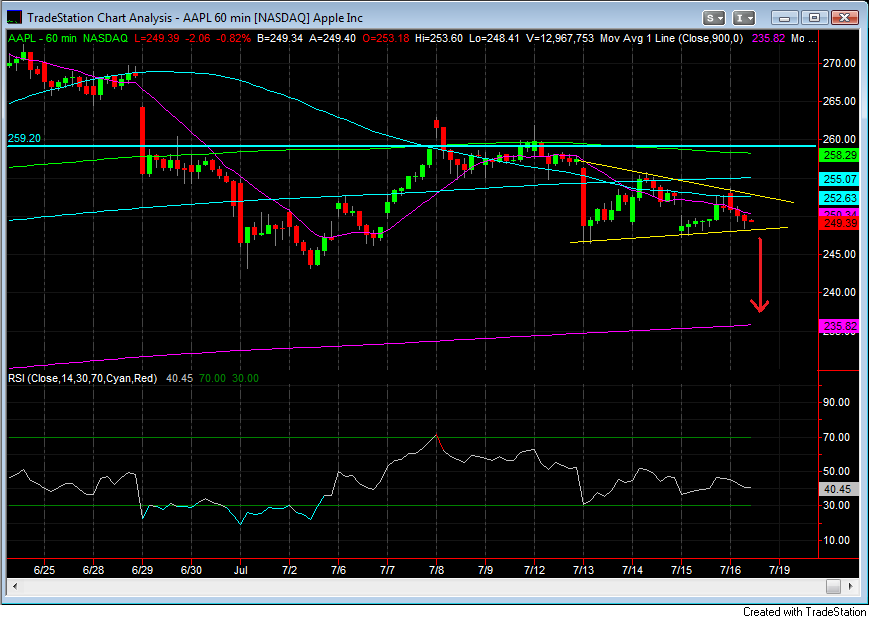Click the red 249.39 last price axis marker

pos(838,223)
